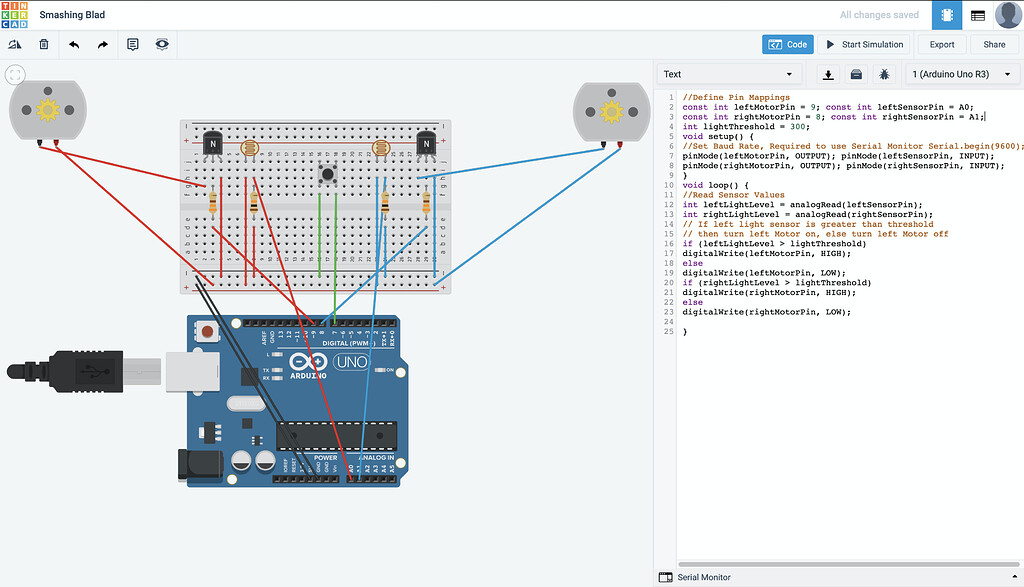Image resolution: width=1024 pixels, height=587 pixels.
Task: Select the Rotate tool
Action: click(14, 44)
